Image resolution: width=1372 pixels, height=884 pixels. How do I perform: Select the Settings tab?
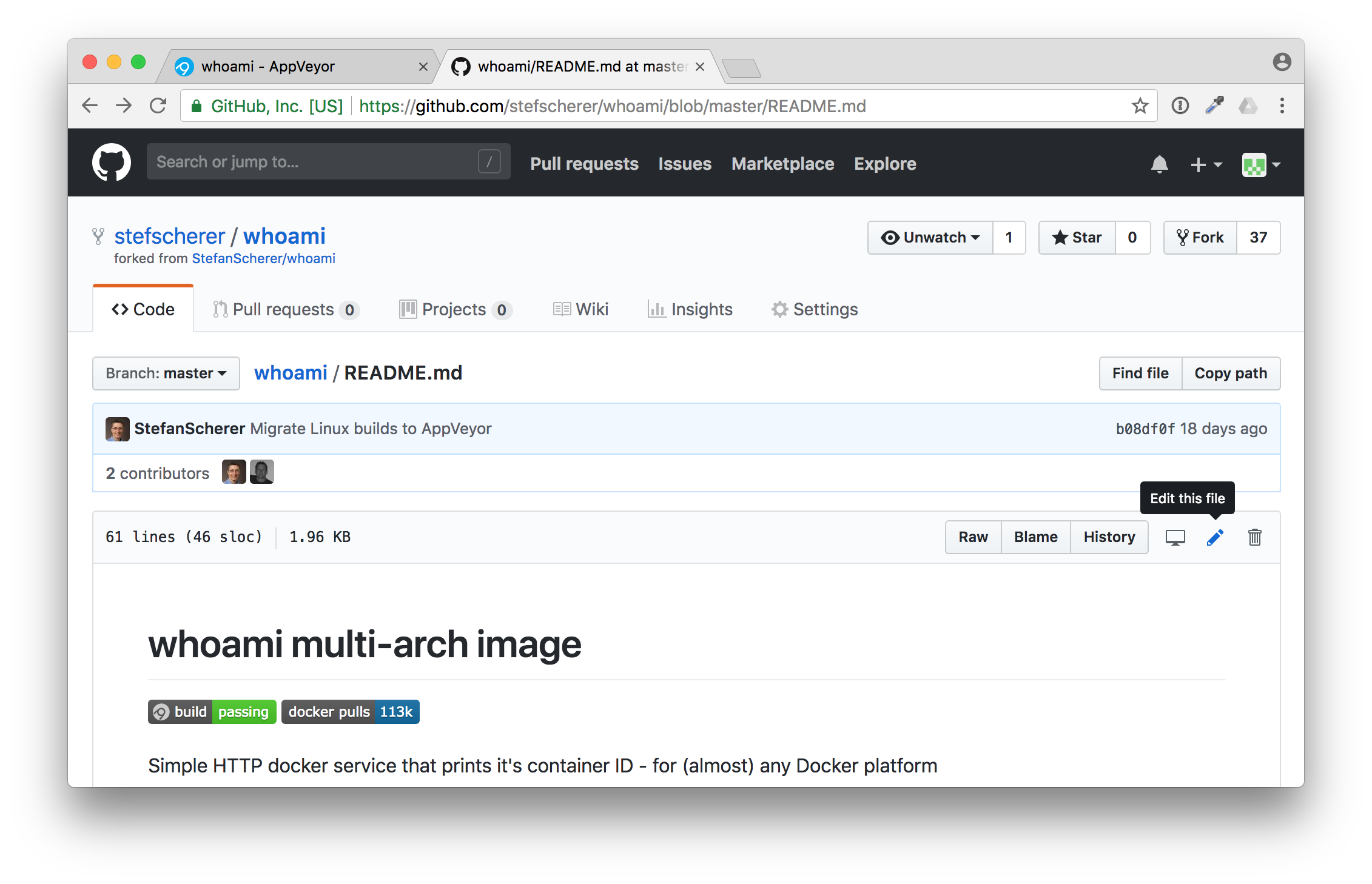tap(821, 309)
